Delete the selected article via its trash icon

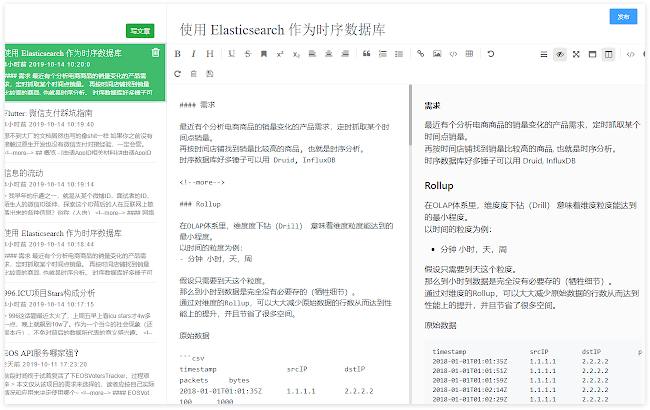pyautogui.click(x=155, y=53)
